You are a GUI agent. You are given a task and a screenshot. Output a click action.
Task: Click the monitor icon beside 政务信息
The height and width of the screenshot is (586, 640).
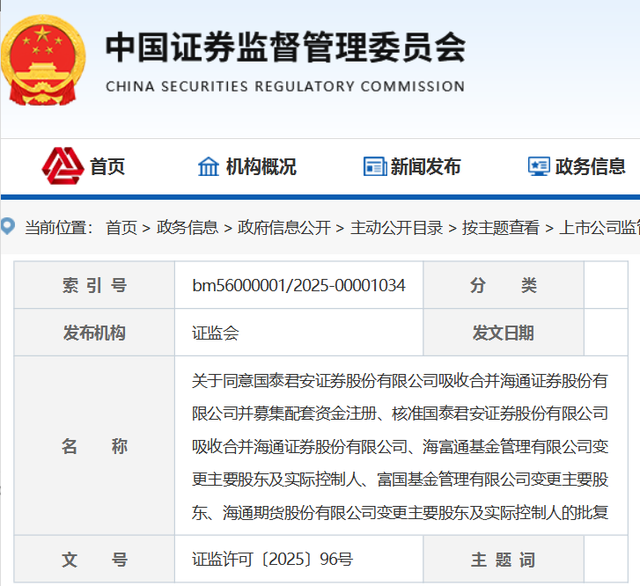point(539,166)
